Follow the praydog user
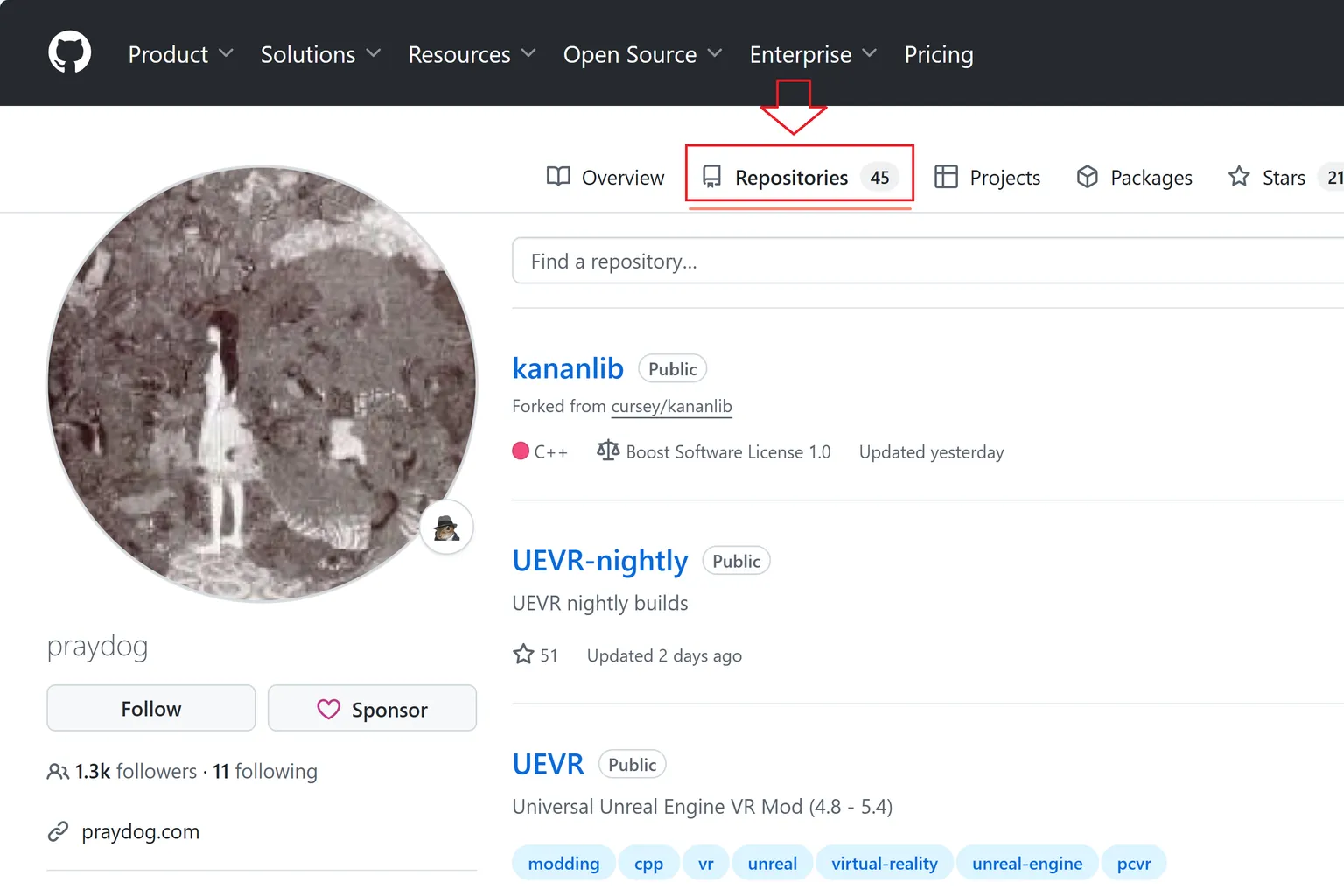1344x896 pixels. click(x=151, y=708)
